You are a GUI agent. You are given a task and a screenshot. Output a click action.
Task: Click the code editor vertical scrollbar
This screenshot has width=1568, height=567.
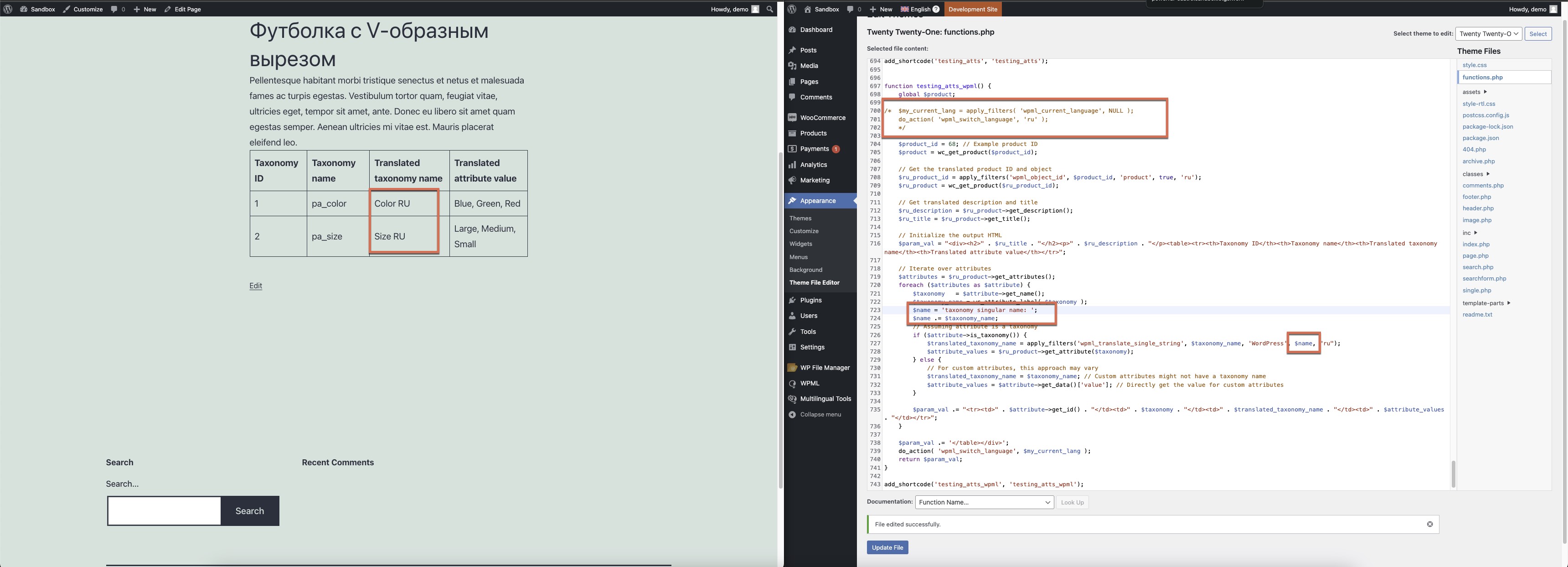coord(1453,474)
